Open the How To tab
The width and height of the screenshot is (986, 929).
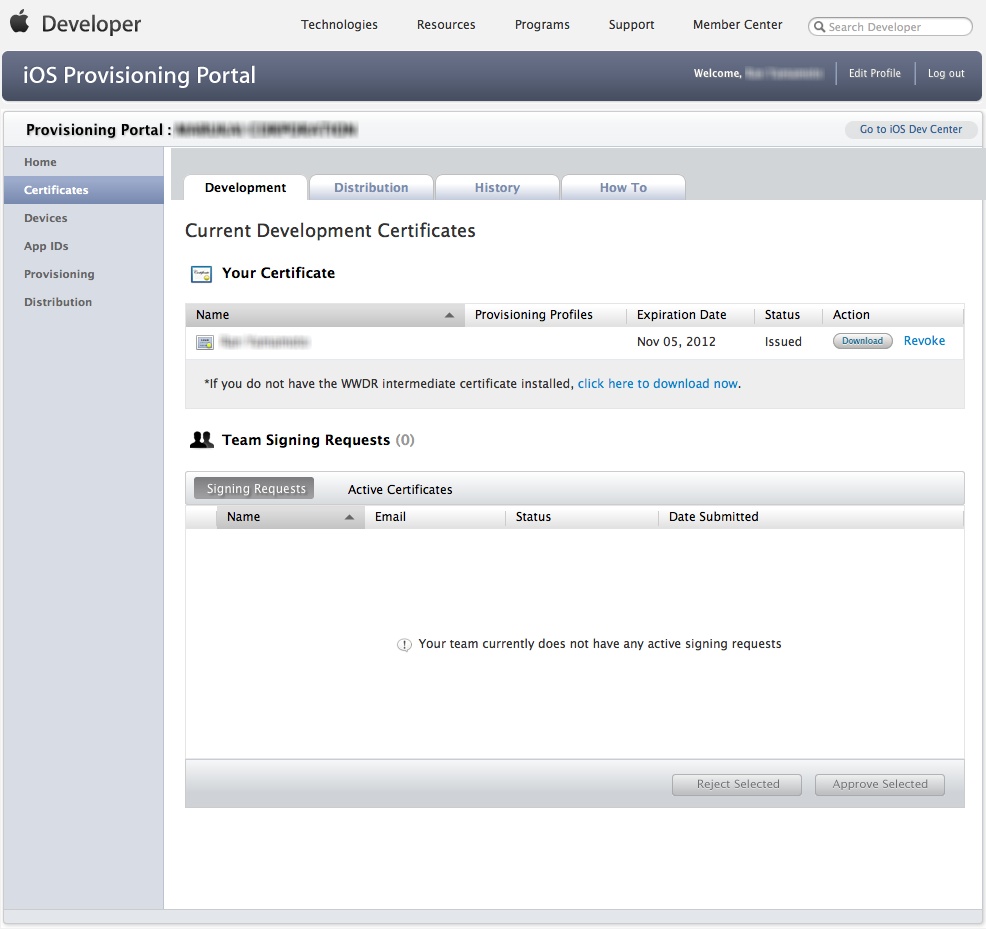[x=623, y=187]
